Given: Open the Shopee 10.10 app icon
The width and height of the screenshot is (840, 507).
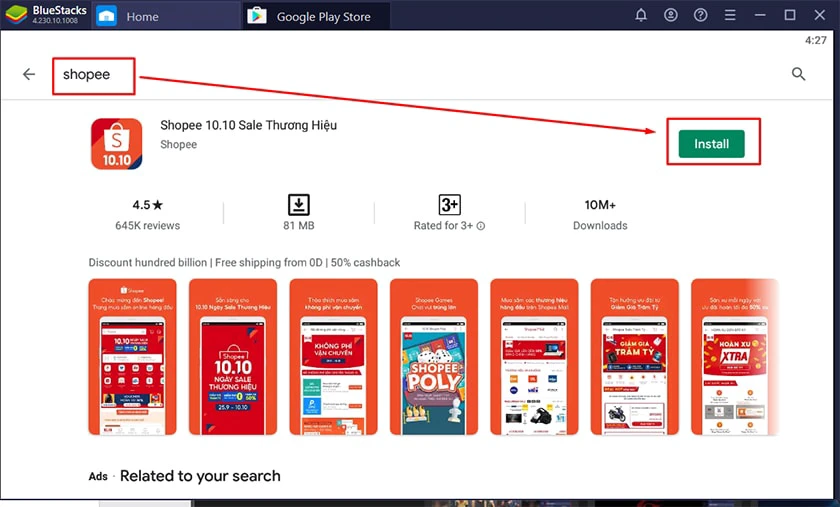Looking at the screenshot, I should (x=116, y=144).
